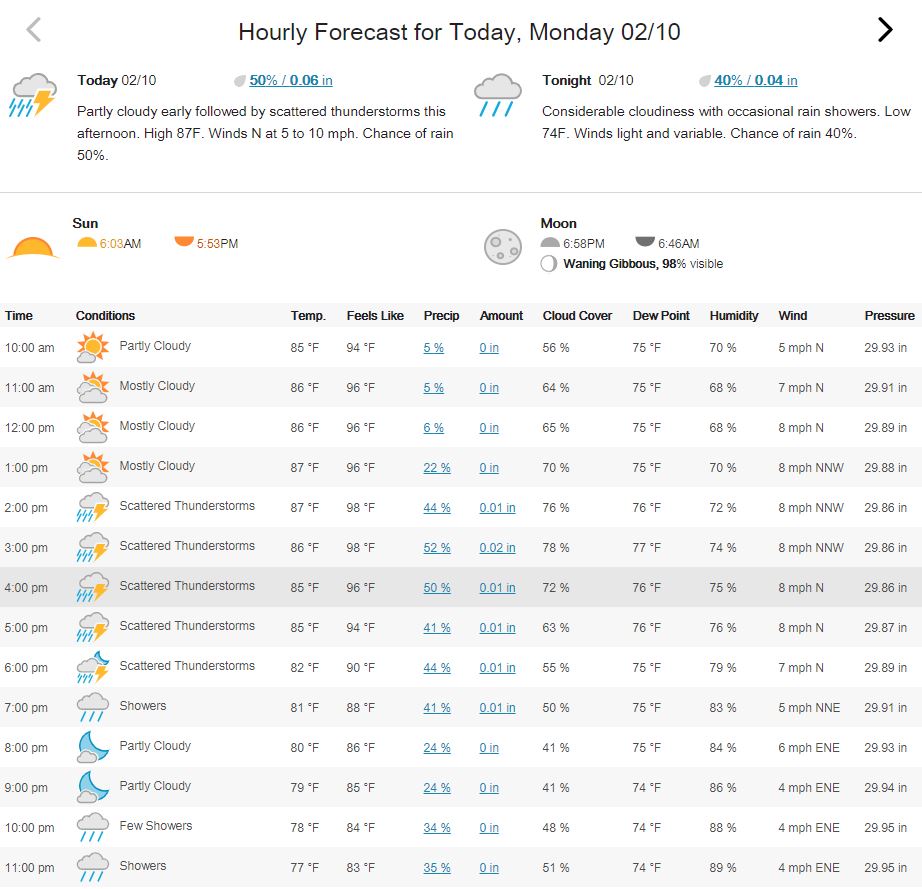
Task: Click the 34 % precip link at 10:00 pm
Action: pos(437,827)
